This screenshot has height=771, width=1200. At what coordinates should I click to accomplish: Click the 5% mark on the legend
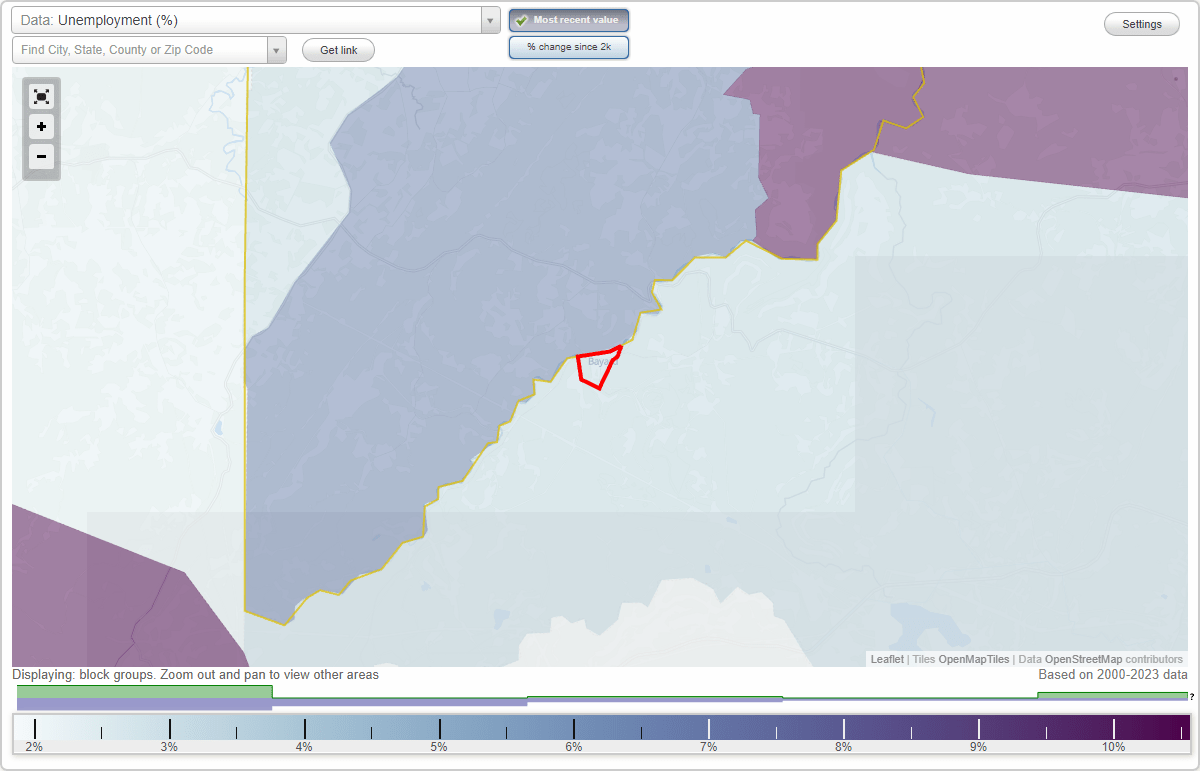point(439,747)
